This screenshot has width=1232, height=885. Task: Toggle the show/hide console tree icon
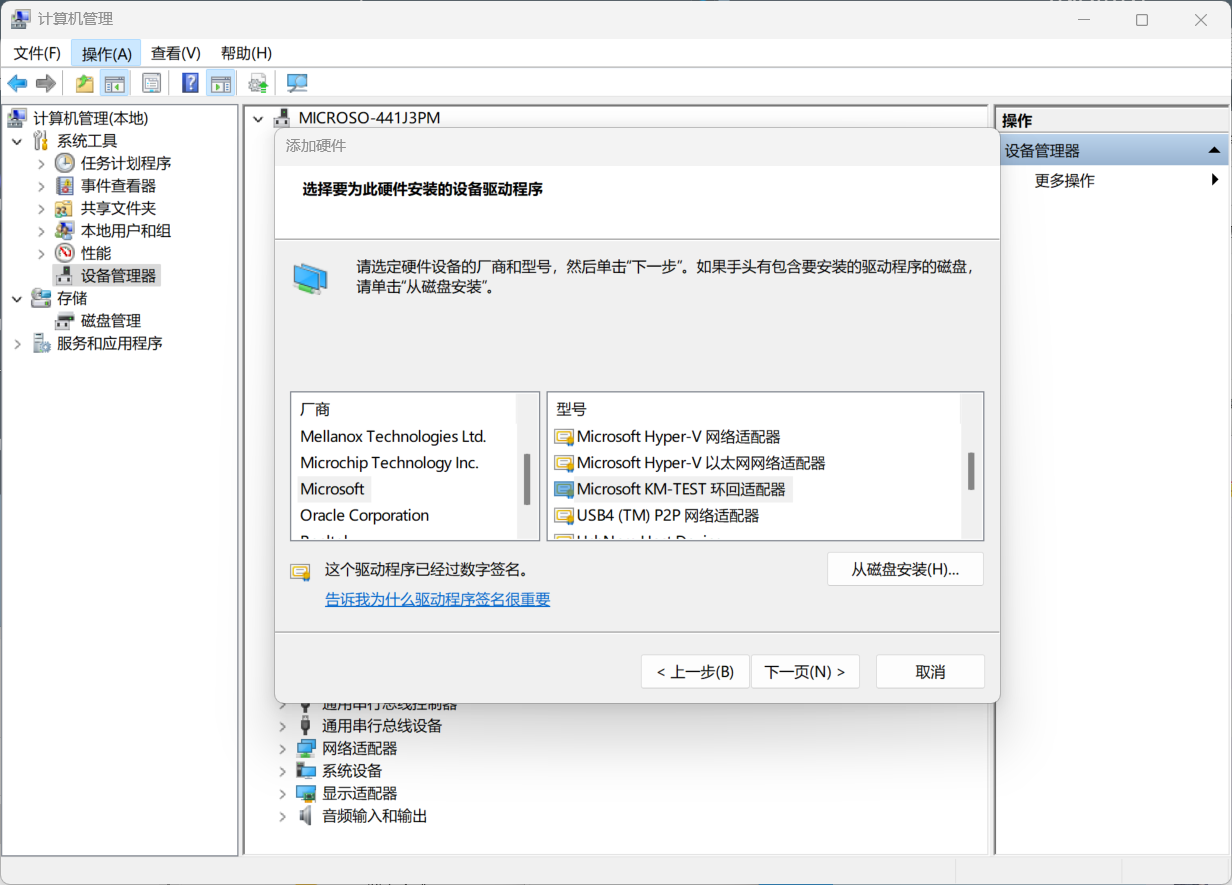pos(116,83)
